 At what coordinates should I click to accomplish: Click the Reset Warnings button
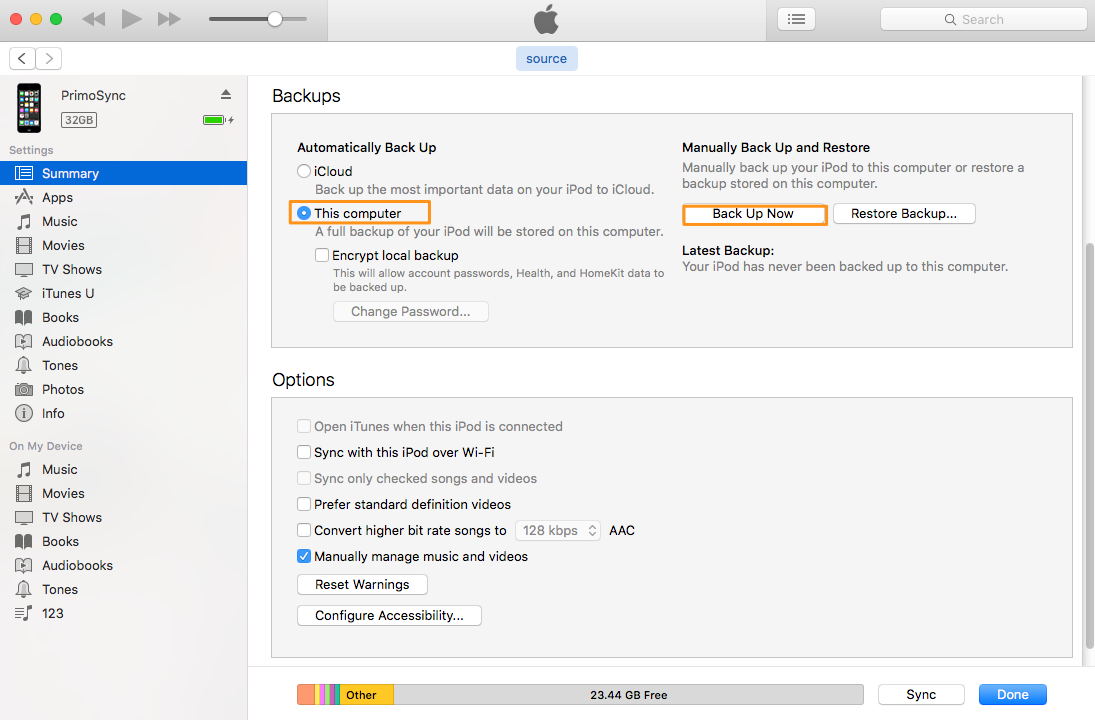(362, 585)
